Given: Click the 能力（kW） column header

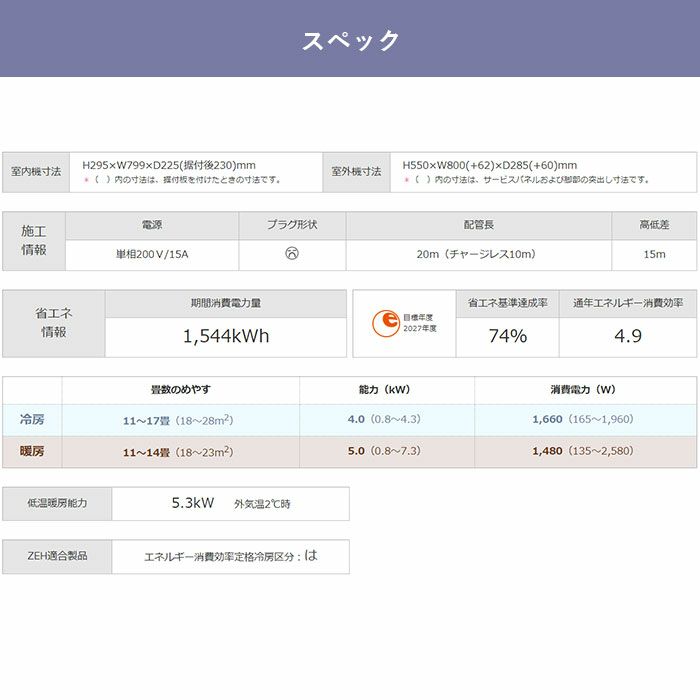Looking at the screenshot, I should coord(386,389).
